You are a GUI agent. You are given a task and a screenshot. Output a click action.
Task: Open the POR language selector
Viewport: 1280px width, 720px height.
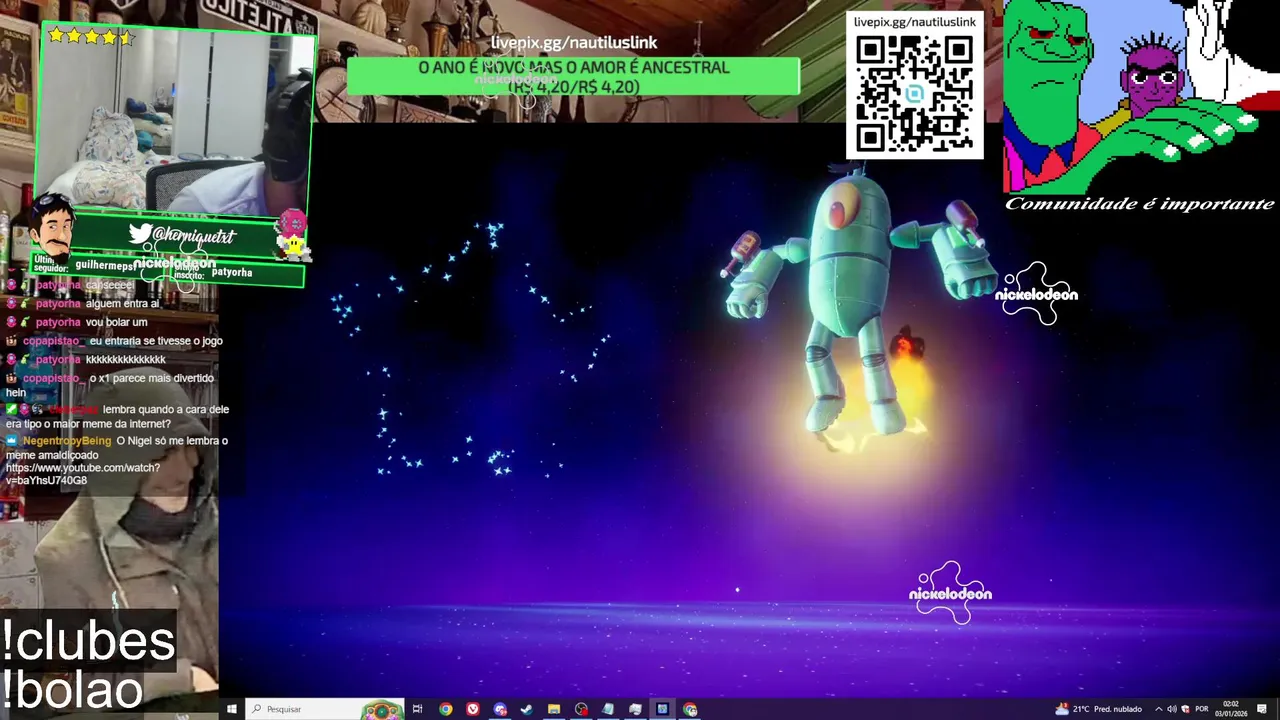[x=1201, y=709]
